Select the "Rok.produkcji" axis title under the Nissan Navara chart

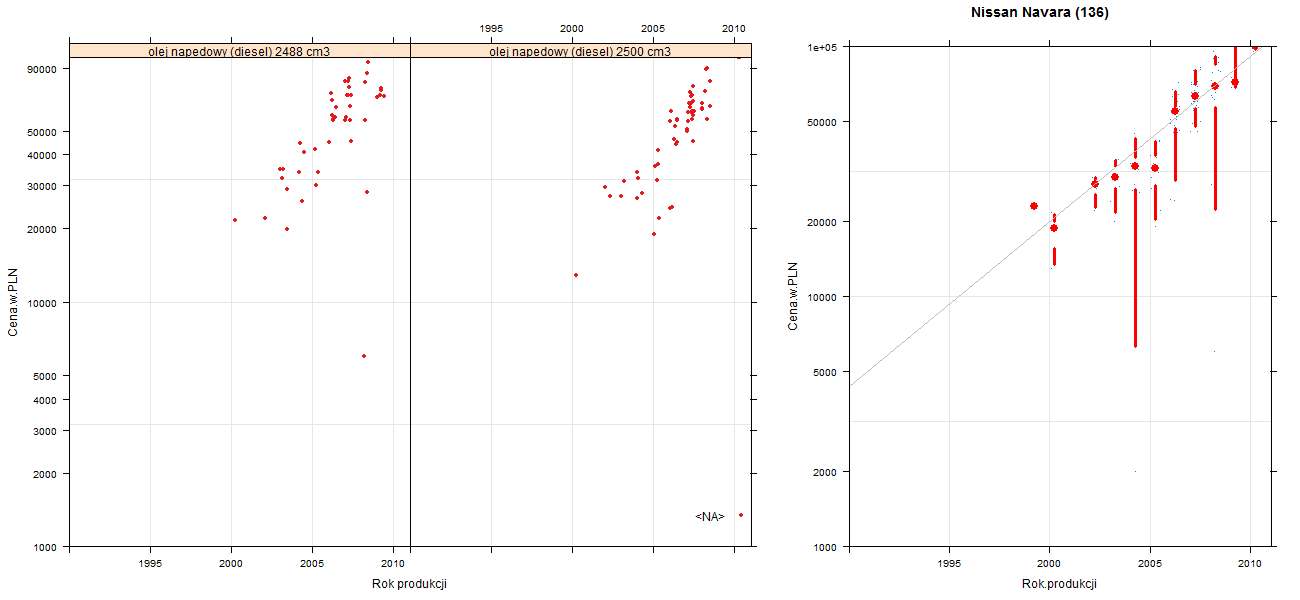pyautogui.click(x=1060, y=584)
